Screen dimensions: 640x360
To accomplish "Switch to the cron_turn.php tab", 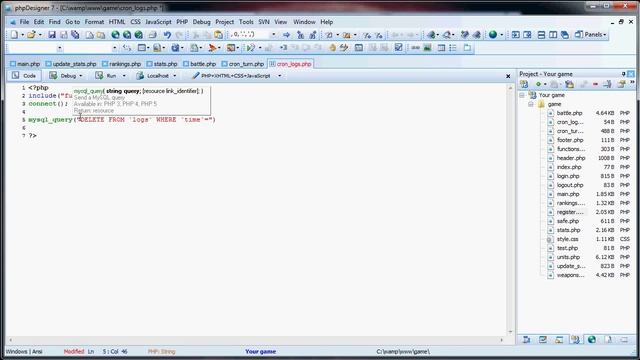I will (242, 64).
